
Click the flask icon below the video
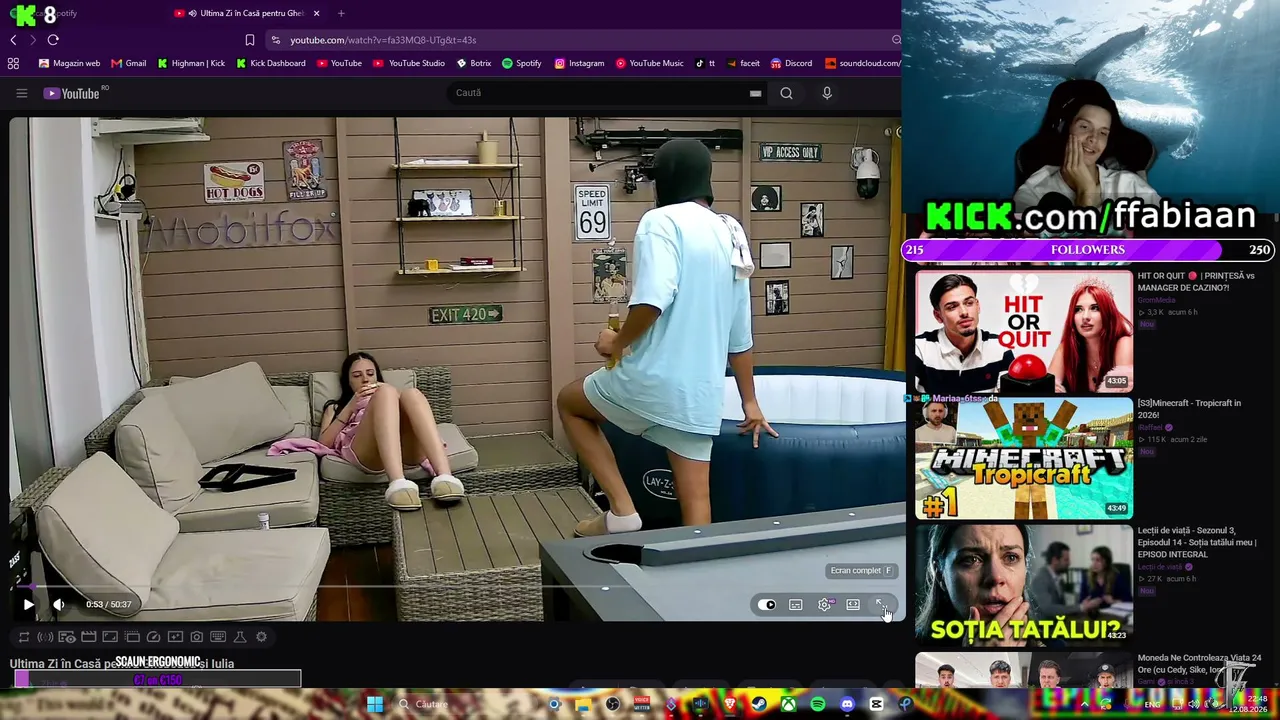click(x=240, y=637)
